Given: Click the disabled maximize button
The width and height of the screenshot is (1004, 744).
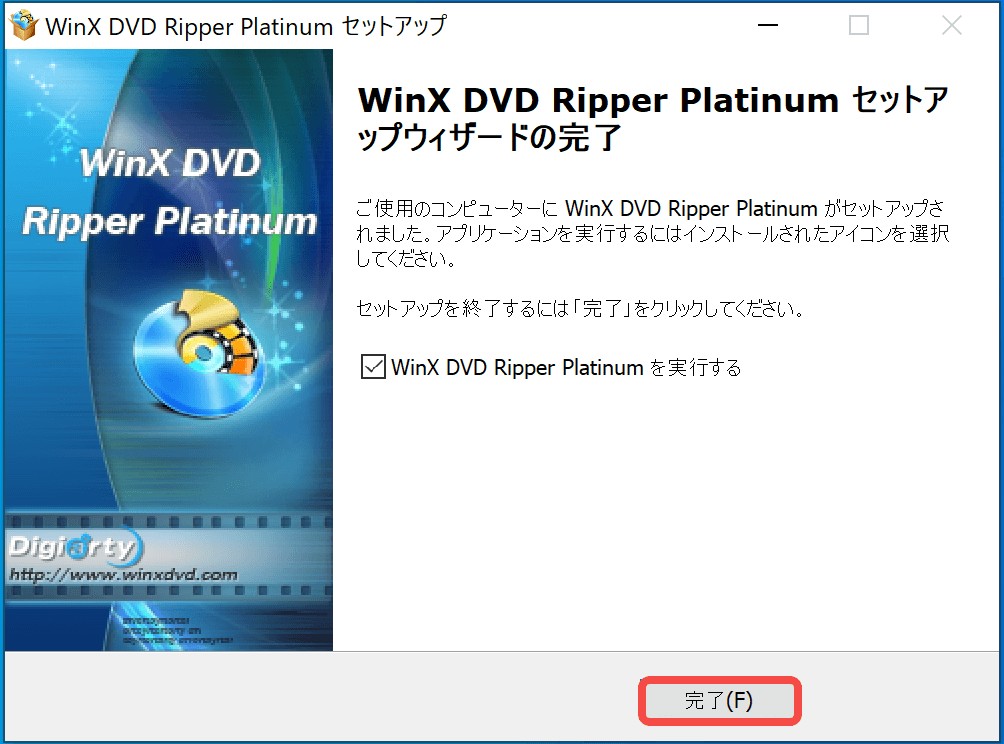Looking at the screenshot, I should point(859,26).
